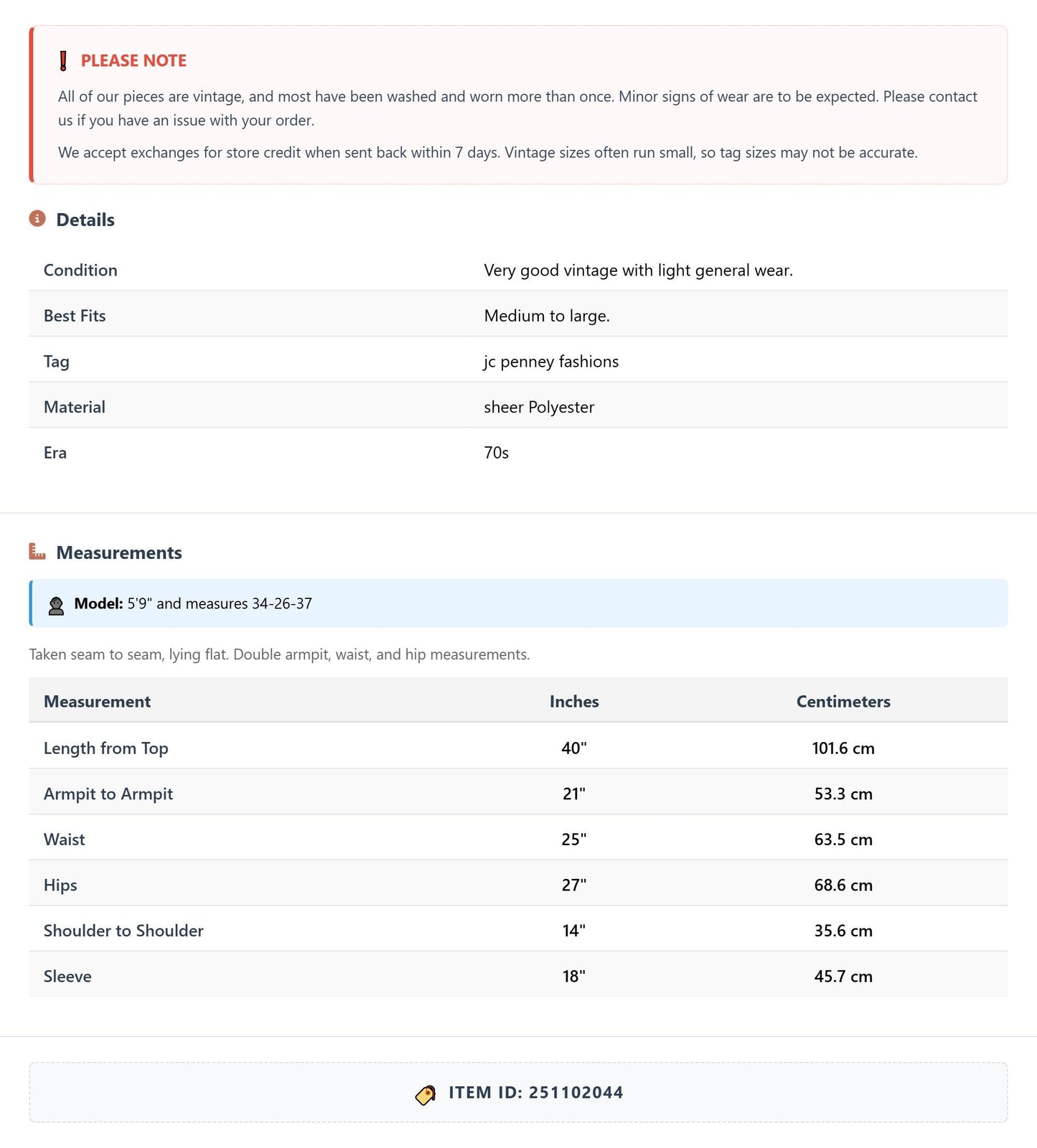
Task: Select the PLEASE NOTE heading
Action: [133, 61]
